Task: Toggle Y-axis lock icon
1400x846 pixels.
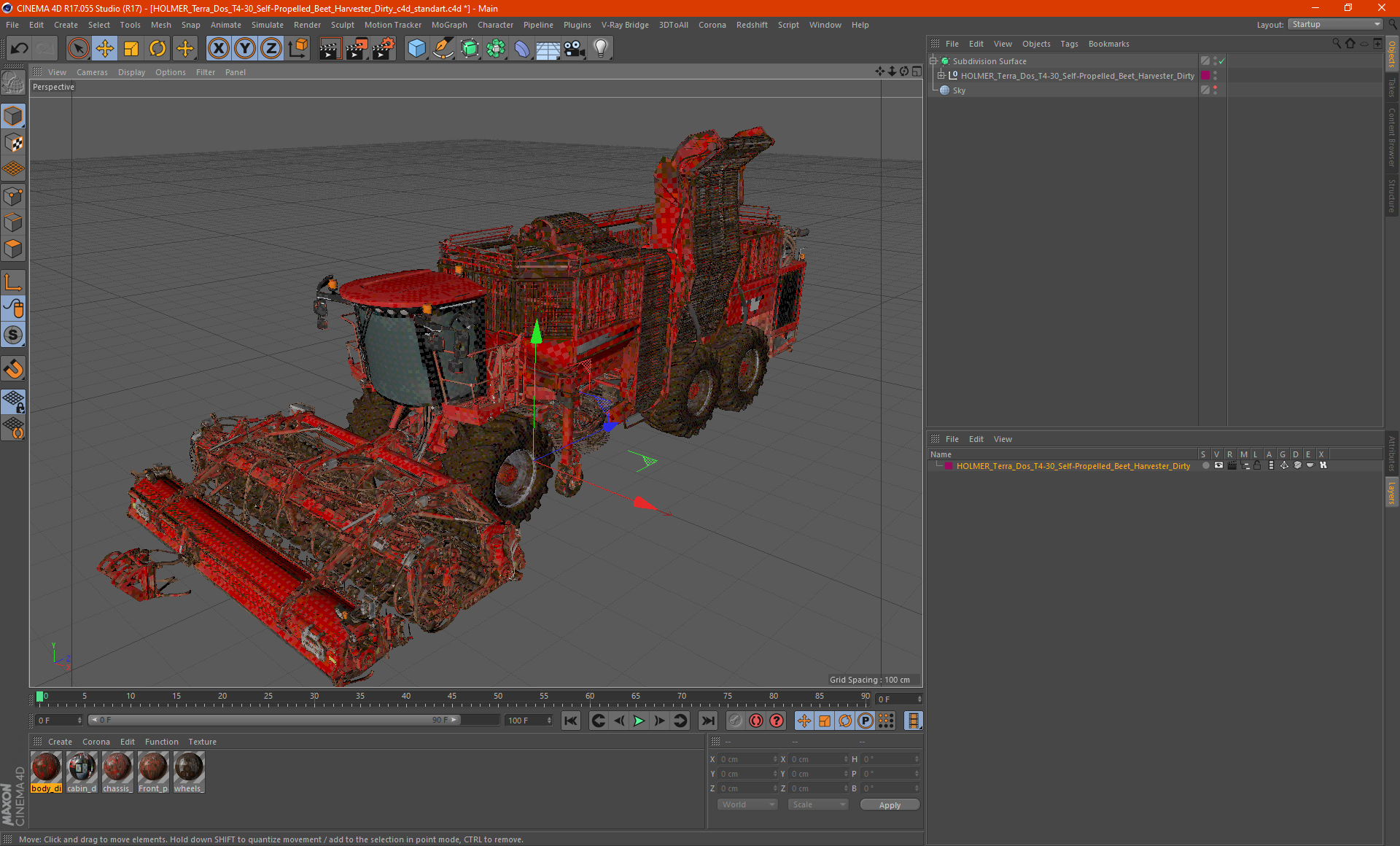Action: [245, 49]
